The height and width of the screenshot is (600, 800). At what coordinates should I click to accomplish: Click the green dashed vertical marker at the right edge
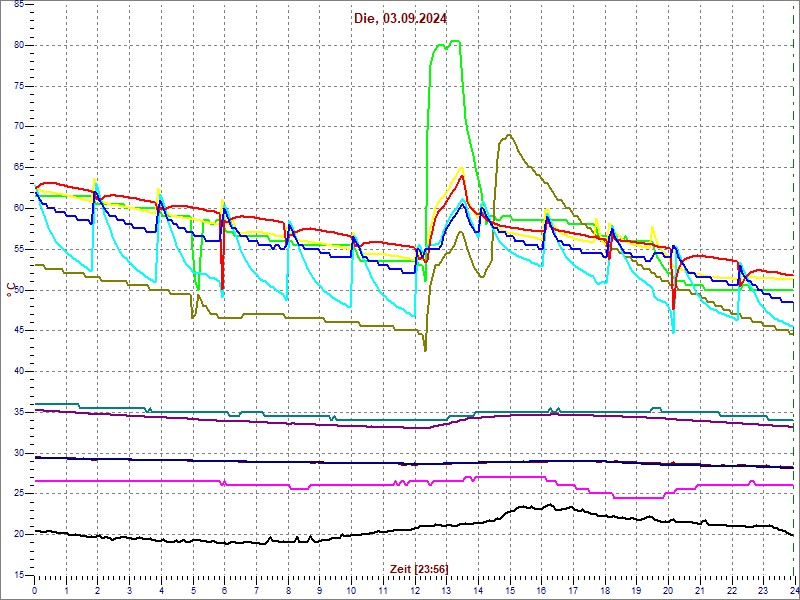[x=793, y=300]
